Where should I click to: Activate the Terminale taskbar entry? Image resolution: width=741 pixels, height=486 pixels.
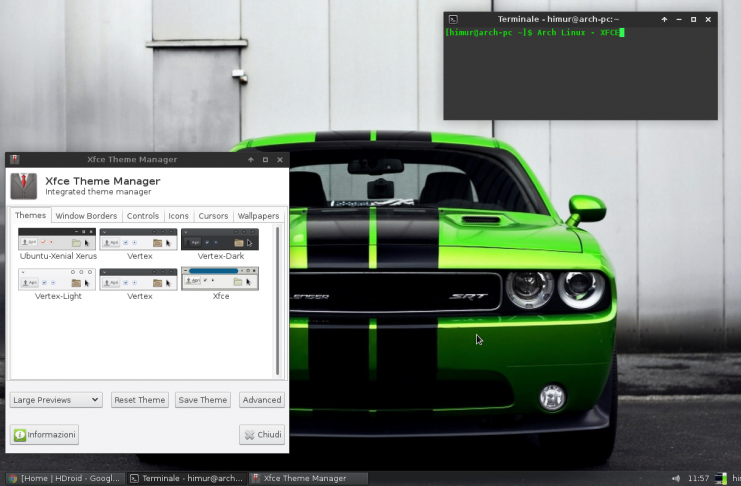(186, 478)
